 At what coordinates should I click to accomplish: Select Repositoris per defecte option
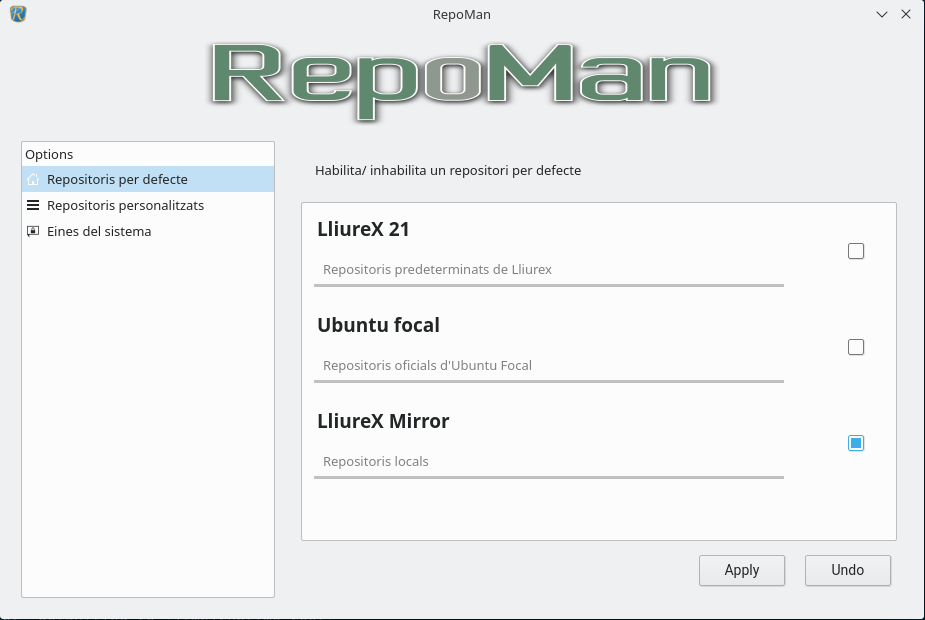148,179
